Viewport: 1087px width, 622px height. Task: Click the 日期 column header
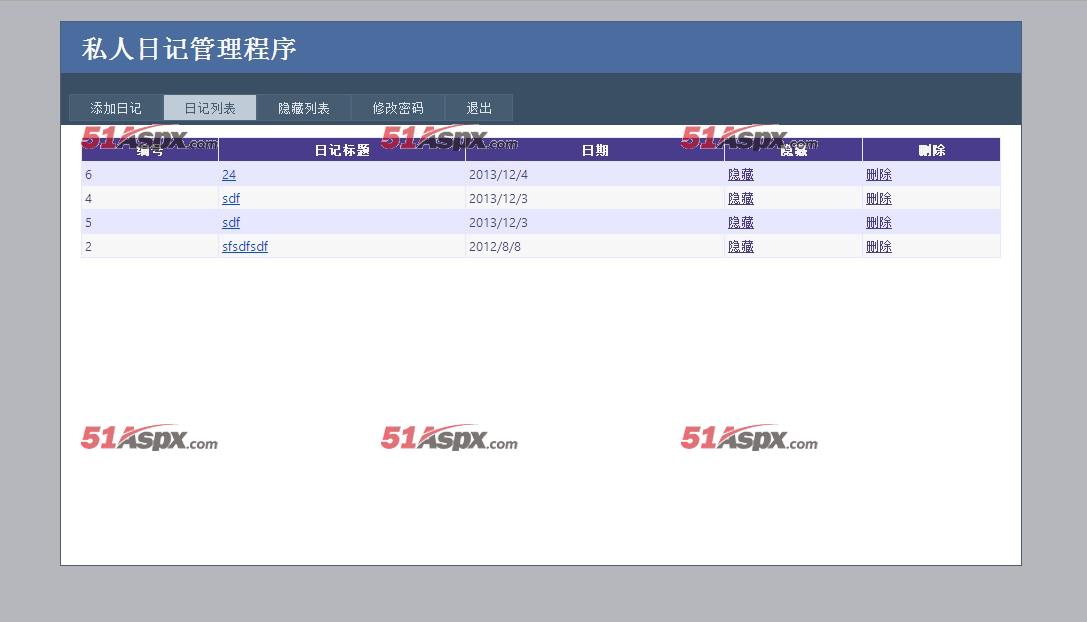point(595,150)
